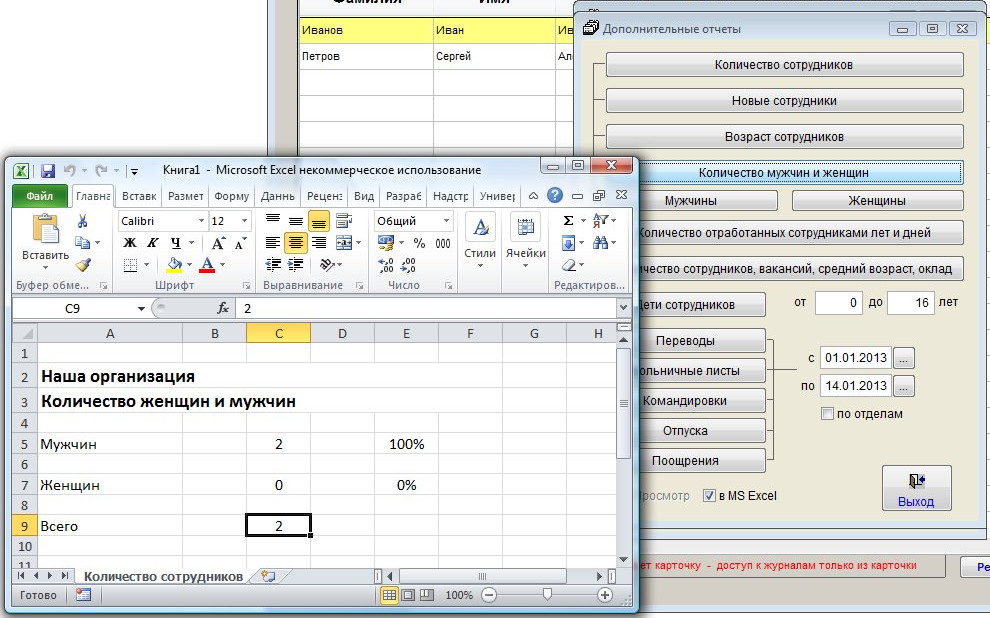Select the Format Painter brush icon
Viewport: 990px width, 618px height.
pos(83,264)
